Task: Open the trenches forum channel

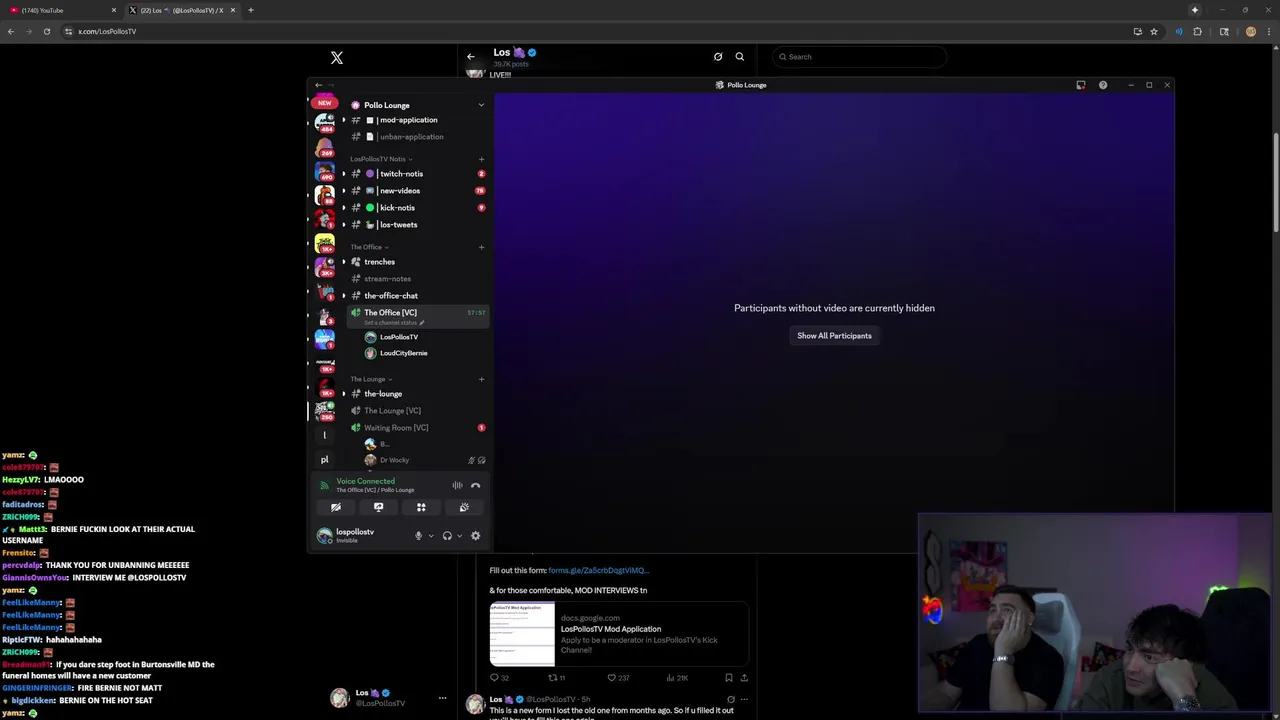Action: coord(416,262)
